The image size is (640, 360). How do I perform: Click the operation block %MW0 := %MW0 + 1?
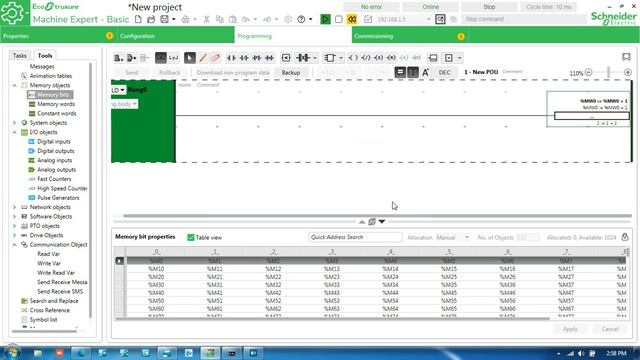pyautogui.click(x=591, y=116)
